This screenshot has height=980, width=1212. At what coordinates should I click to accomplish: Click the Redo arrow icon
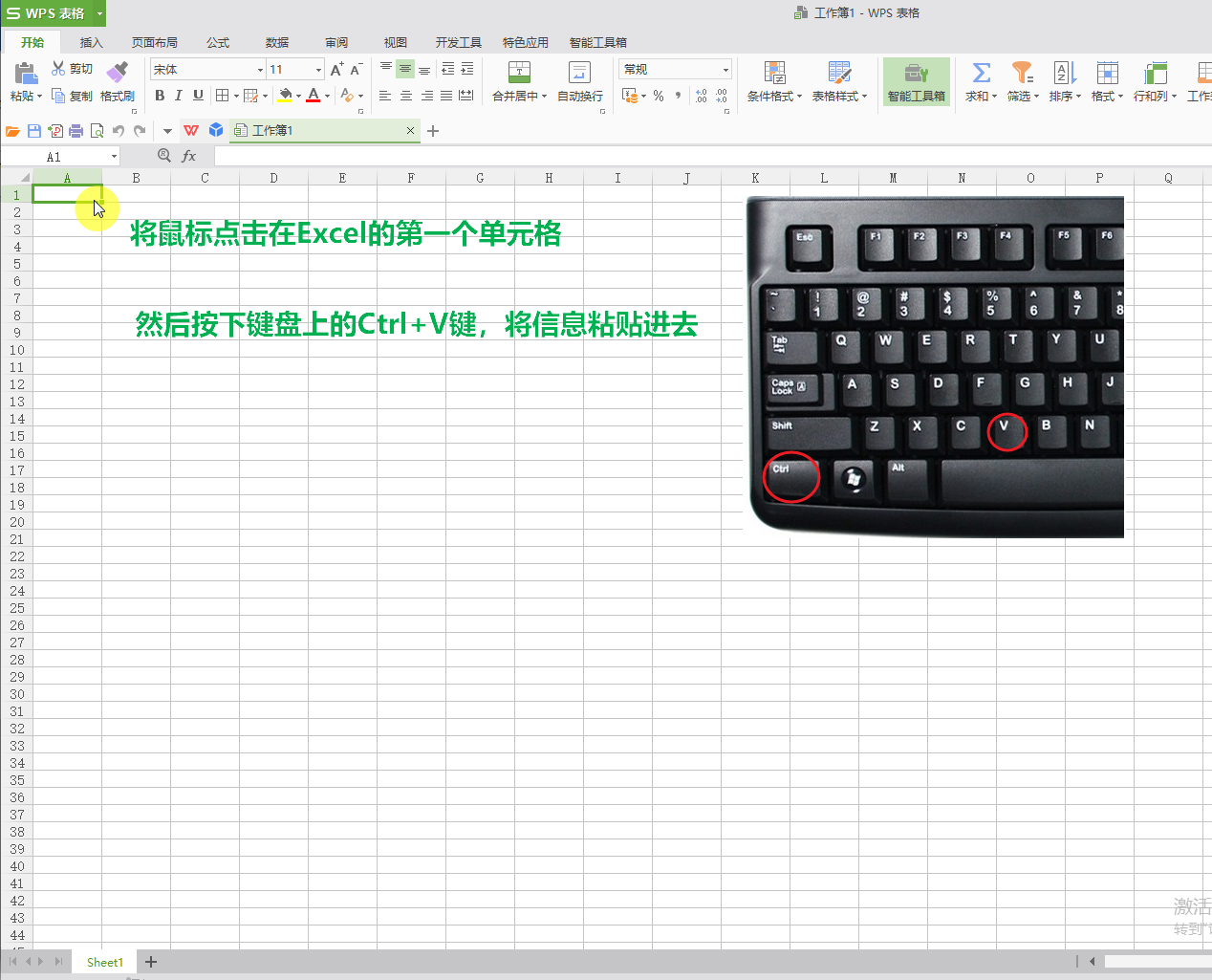pos(140,131)
